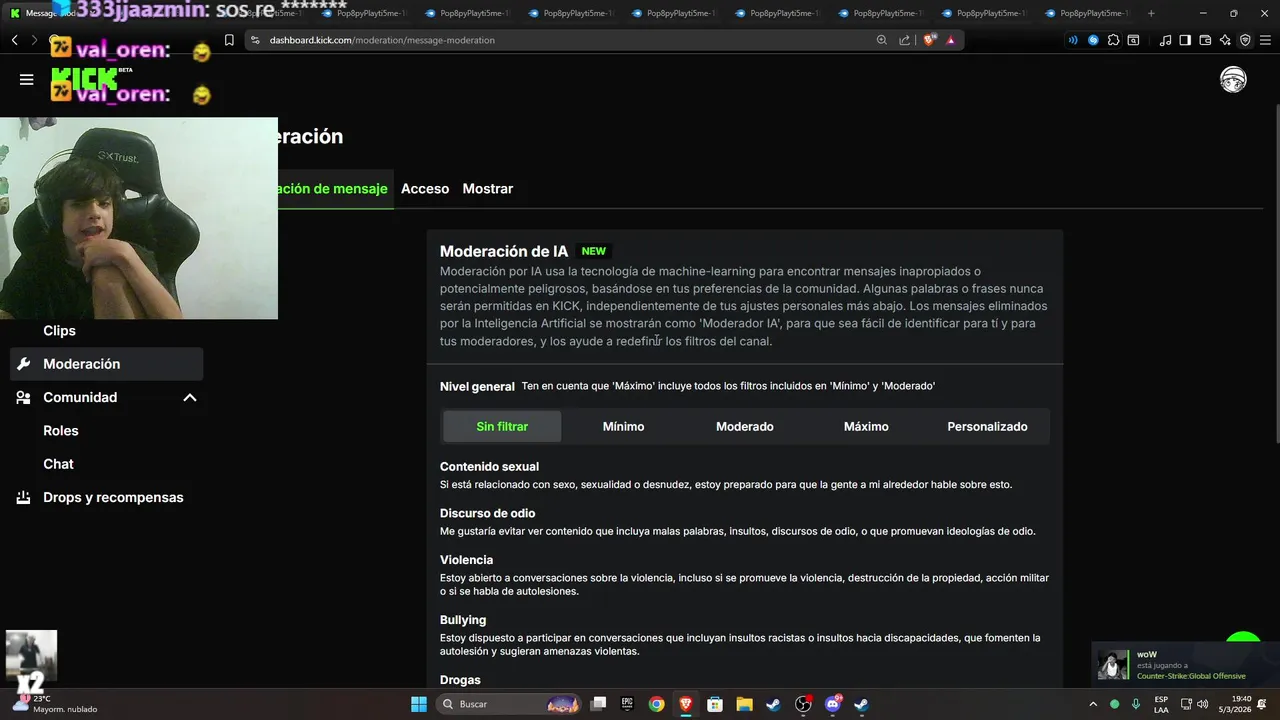1280x720 pixels.
Task: Click the Moderación de IA title
Action: click(504, 251)
